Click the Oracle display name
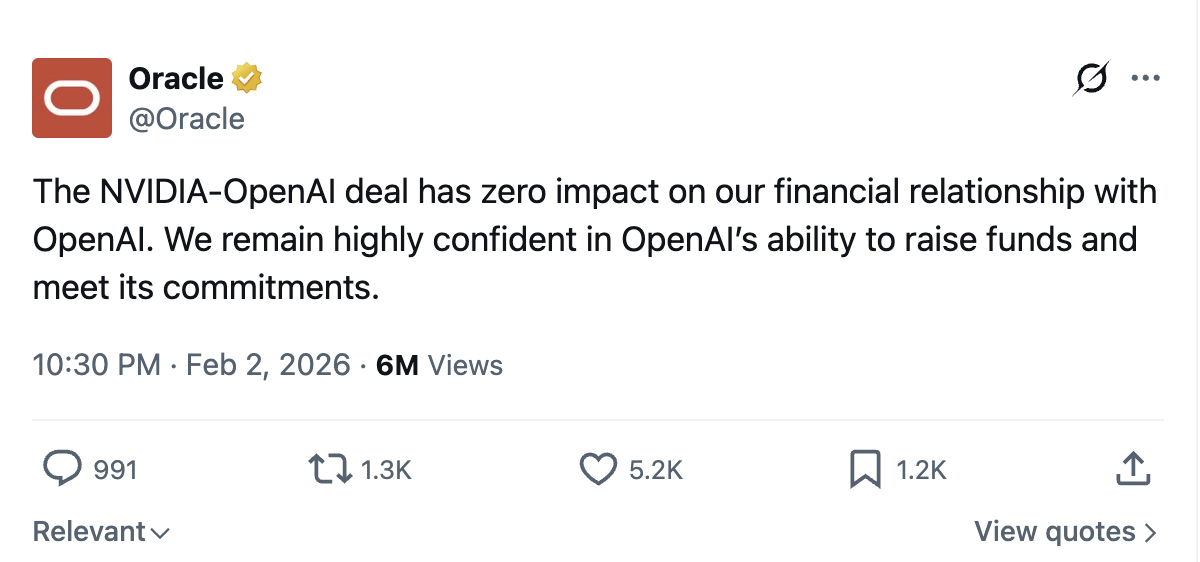1200x562 pixels. [x=176, y=77]
